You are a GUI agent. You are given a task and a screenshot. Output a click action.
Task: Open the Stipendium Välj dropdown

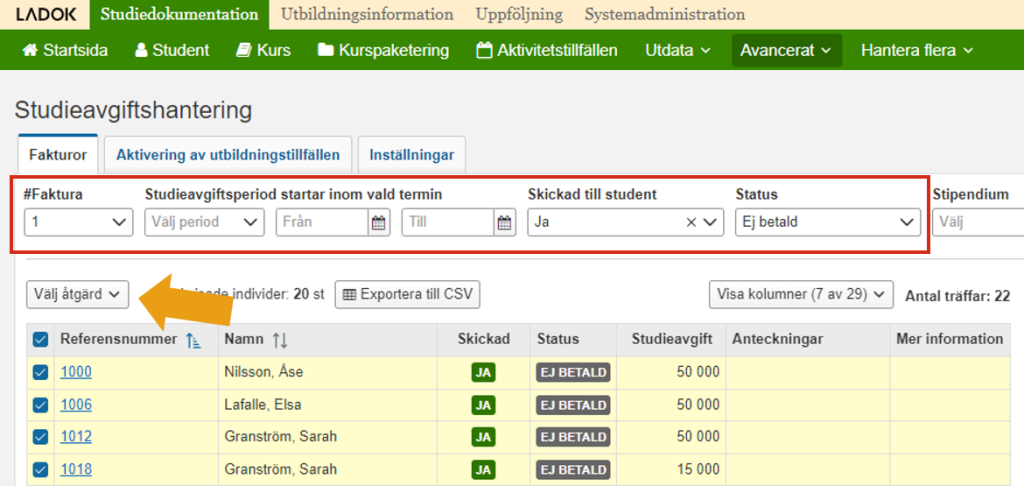coord(978,222)
